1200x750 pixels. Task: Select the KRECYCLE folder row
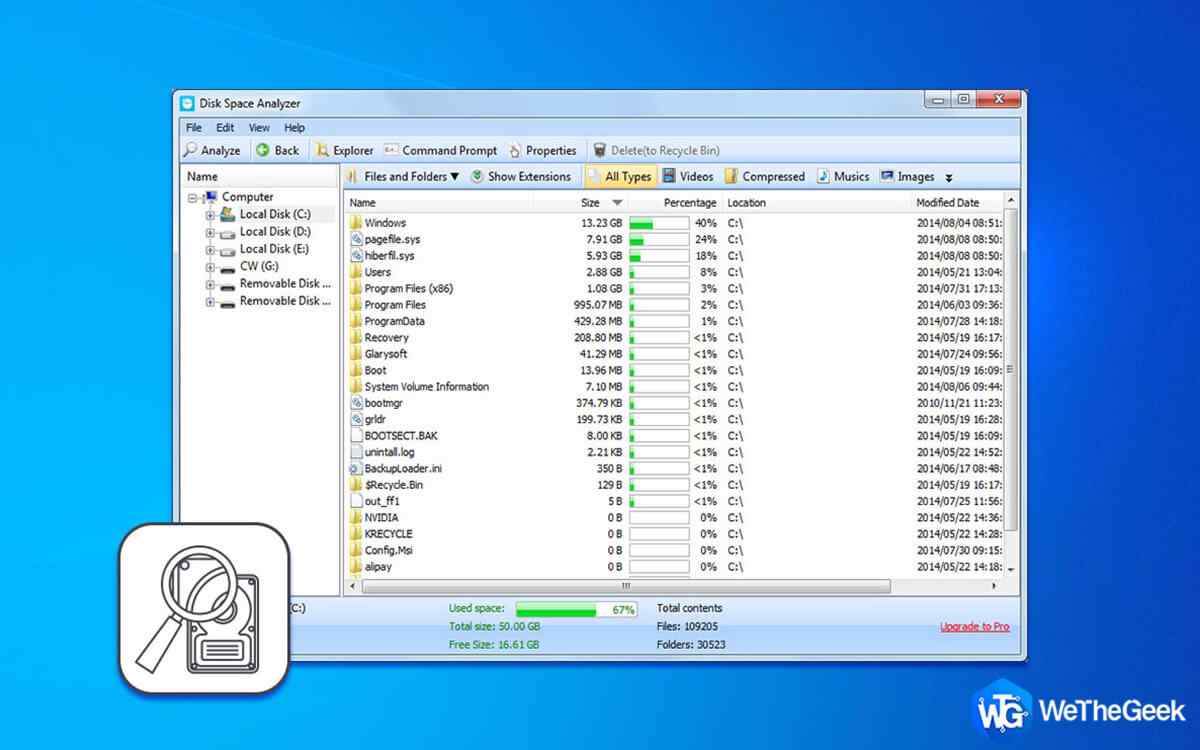(x=674, y=534)
